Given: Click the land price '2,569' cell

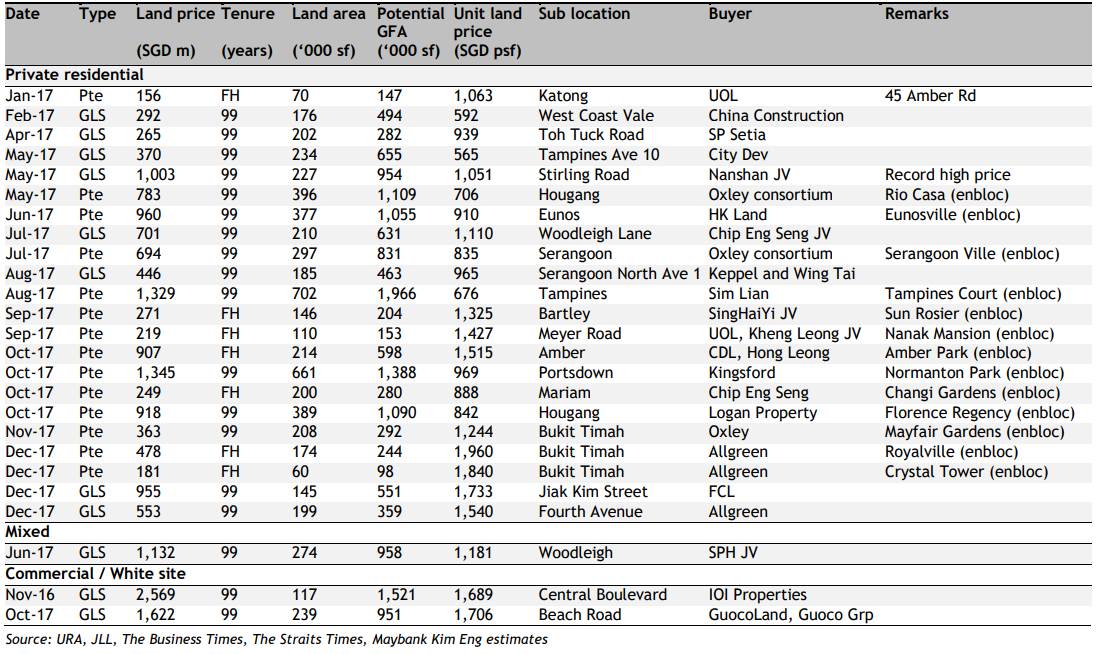Looking at the screenshot, I should click(156, 595).
